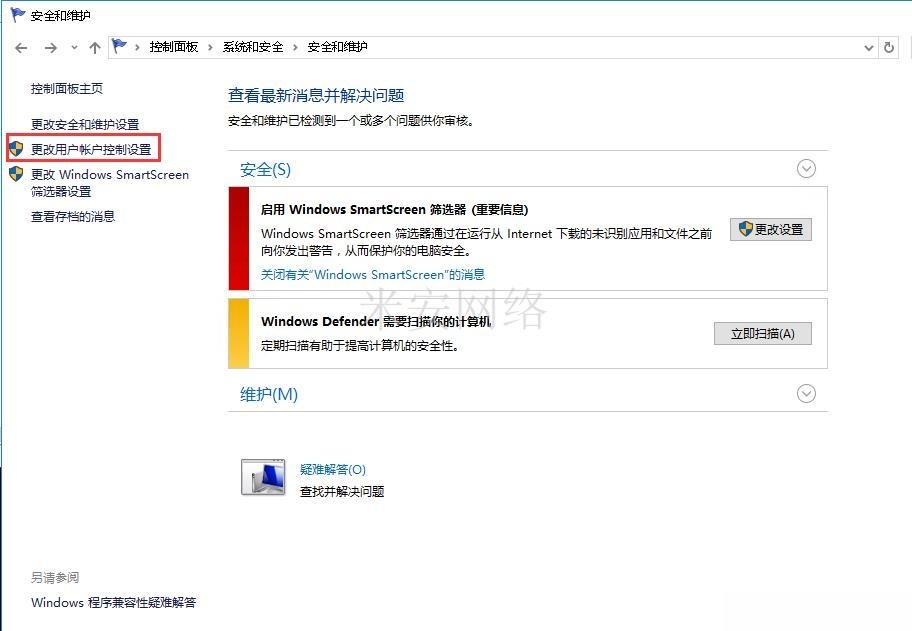This screenshot has width=912, height=631.
Task: Collapse the 安全(S) section chevron
Action: click(806, 169)
